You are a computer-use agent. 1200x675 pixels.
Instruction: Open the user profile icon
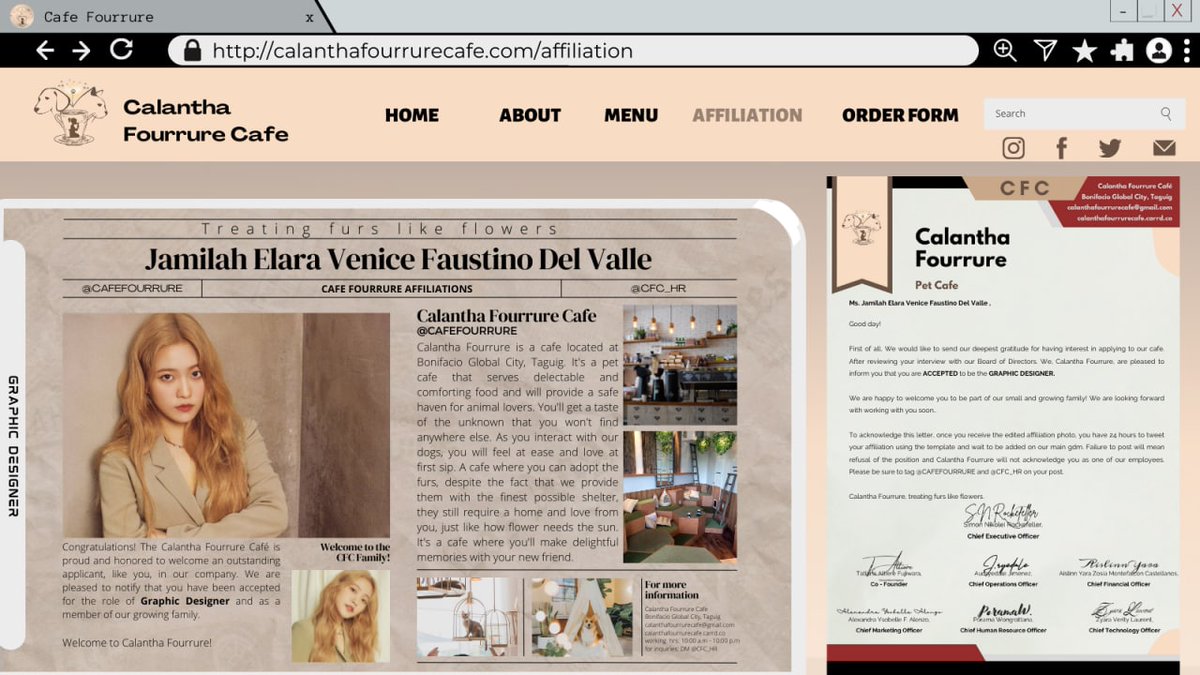click(1159, 50)
